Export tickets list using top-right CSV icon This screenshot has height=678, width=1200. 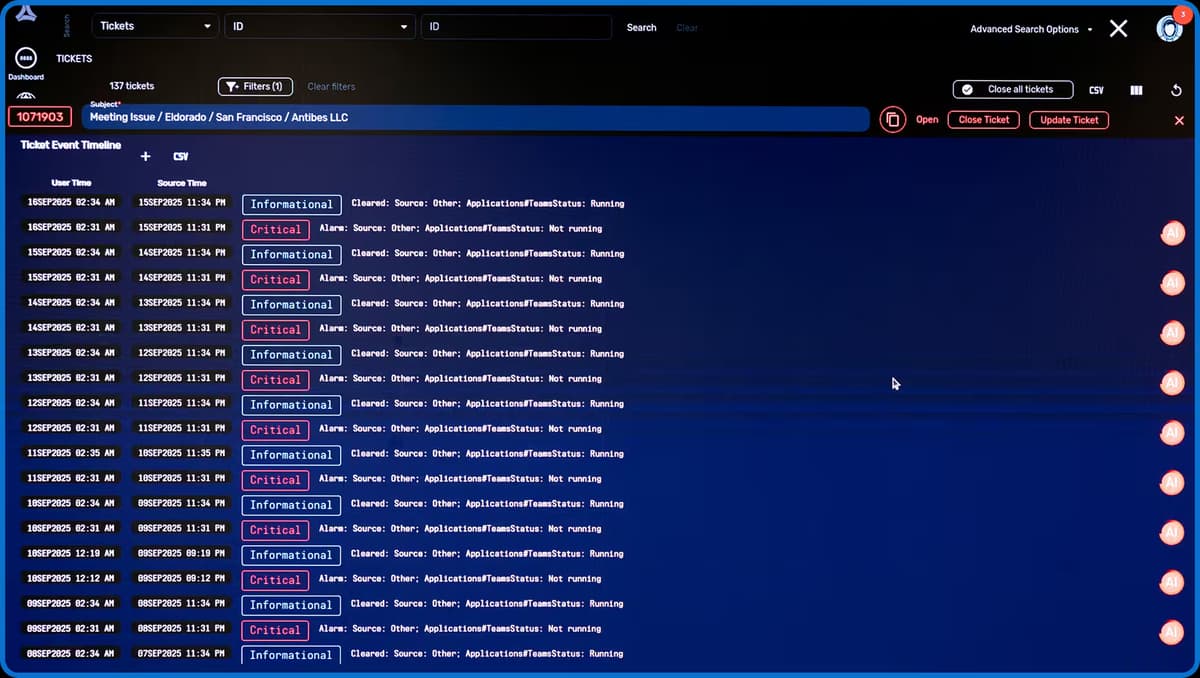(1096, 90)
